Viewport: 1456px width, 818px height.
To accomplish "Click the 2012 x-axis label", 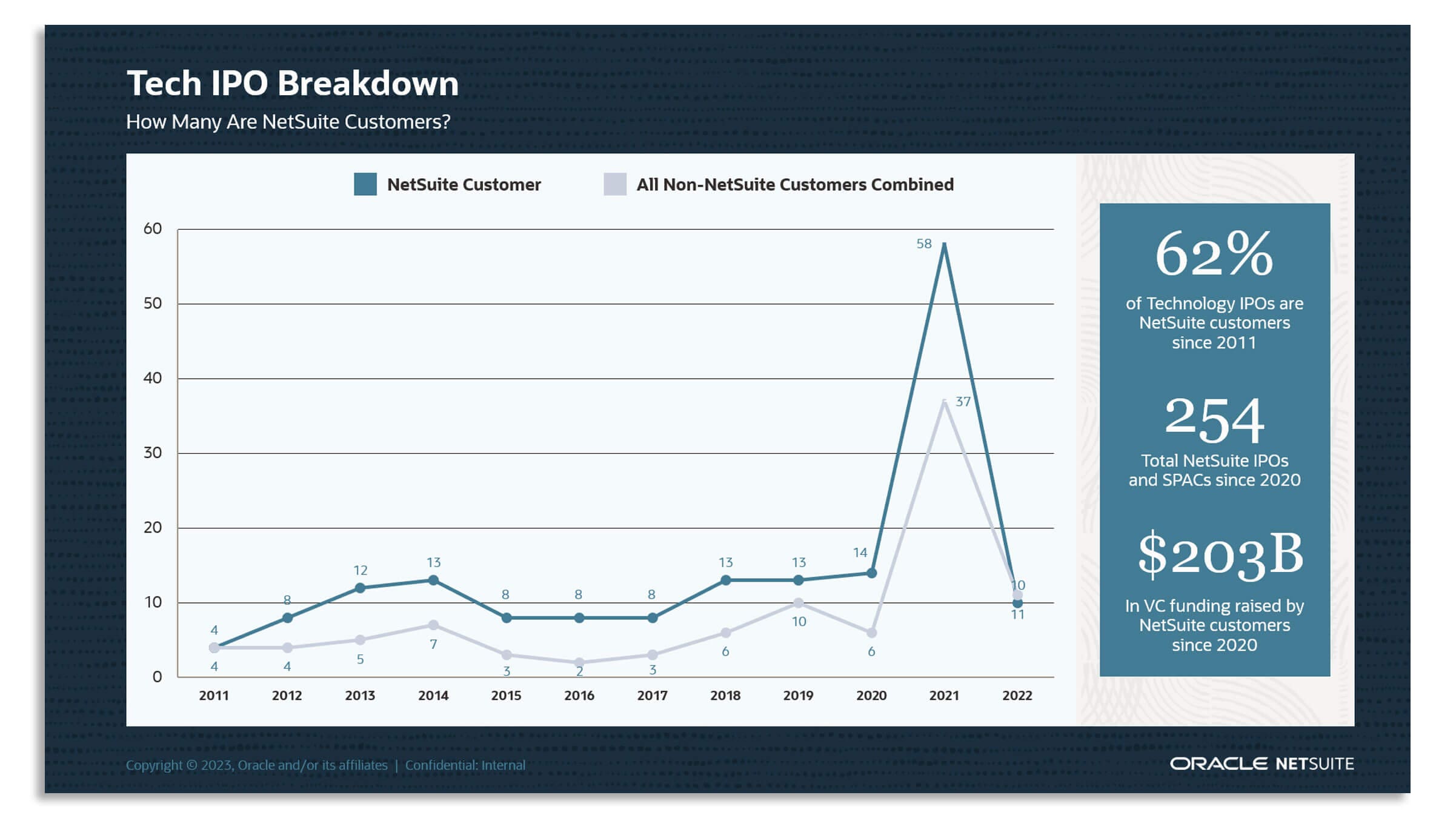I will coord(287,695).
